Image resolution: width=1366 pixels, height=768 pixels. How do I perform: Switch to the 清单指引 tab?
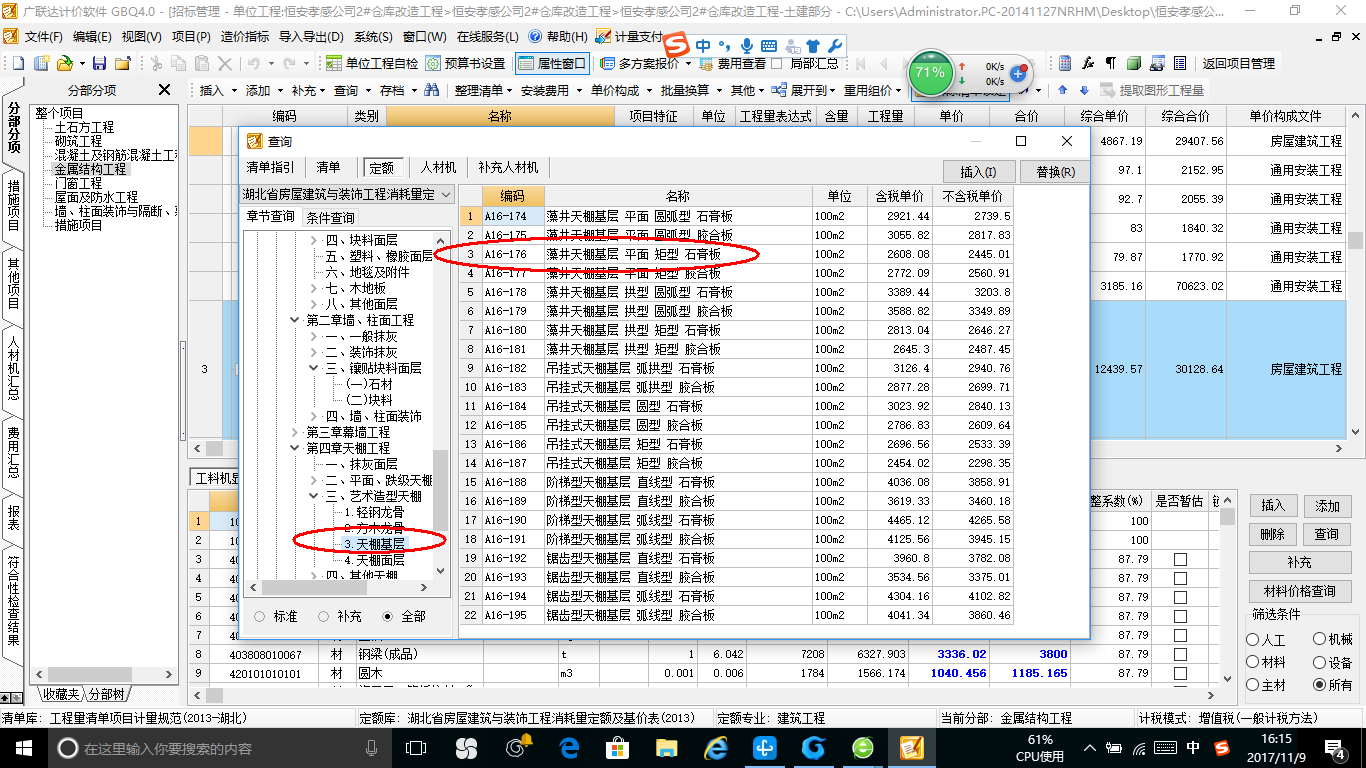click(270, 168)
